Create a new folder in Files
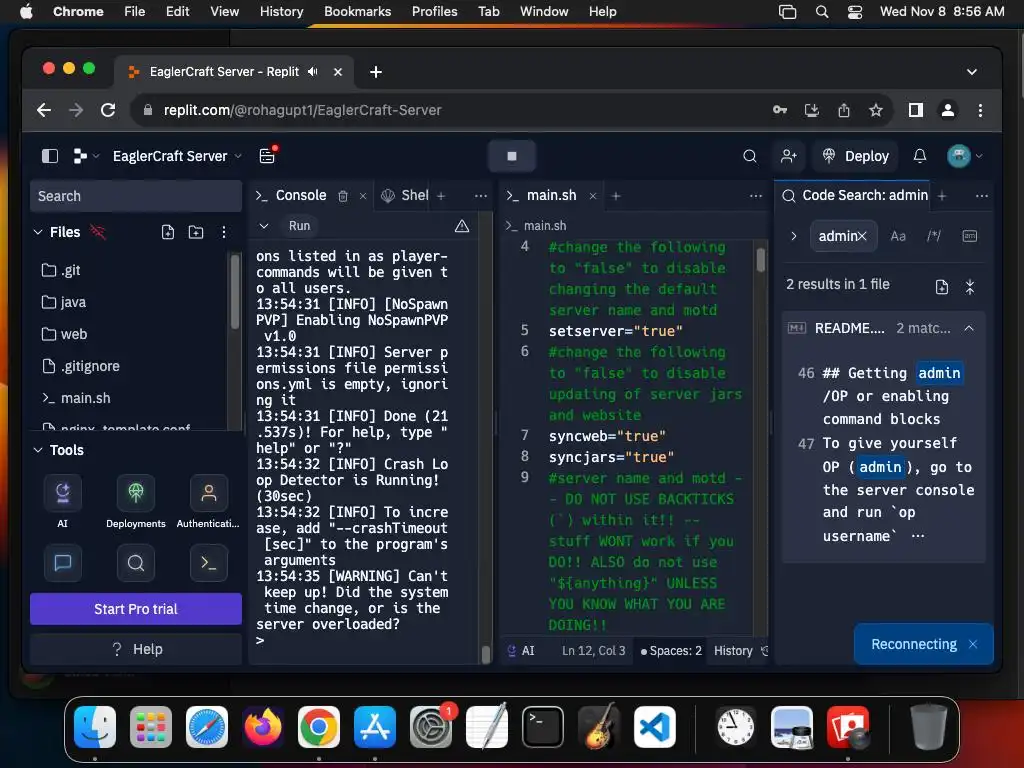The image size is (1024, 768). (x=196, y=232)
